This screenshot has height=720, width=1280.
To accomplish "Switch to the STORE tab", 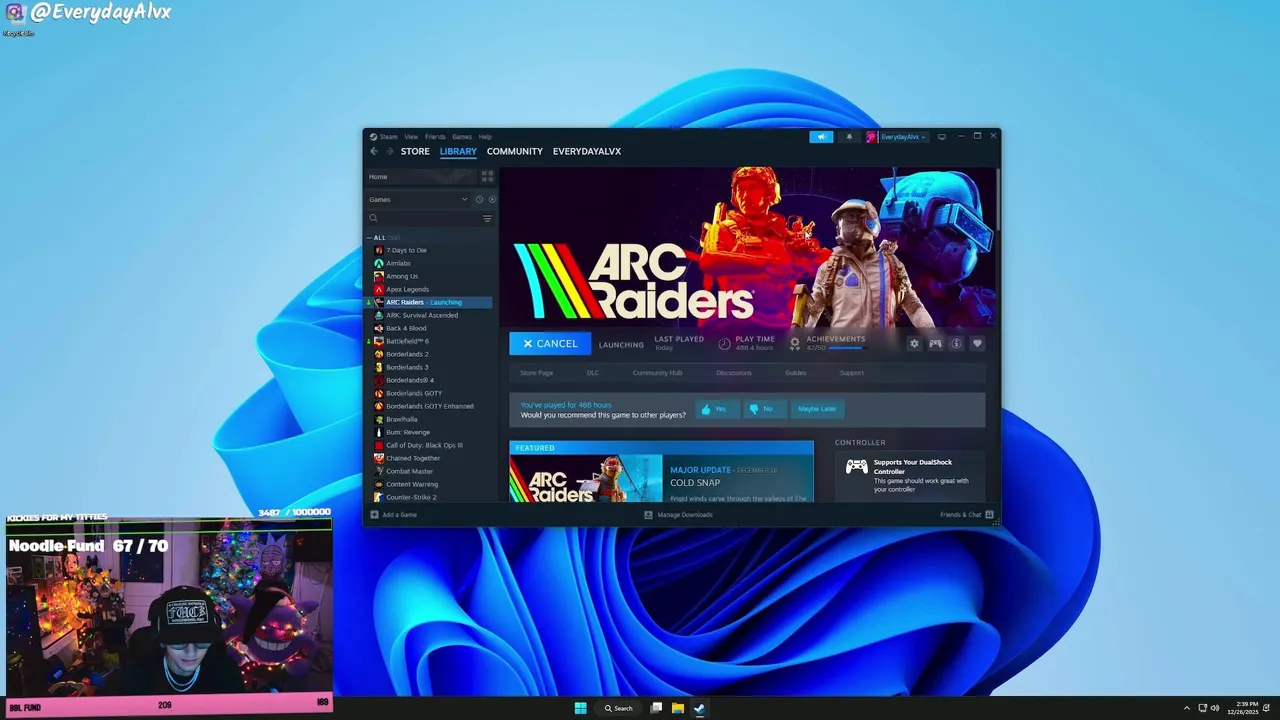I will [415, 152].
